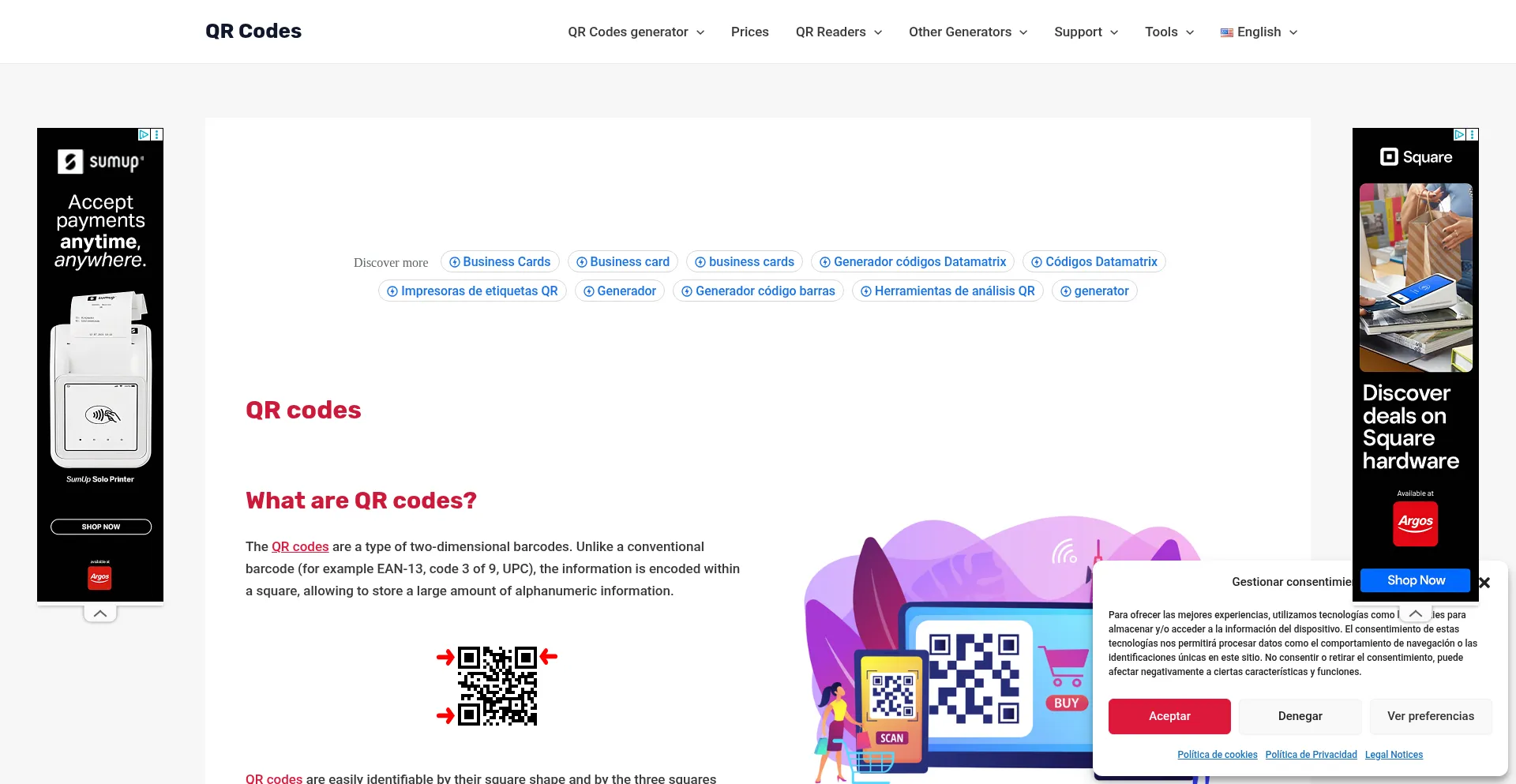Click Argos logo on the Square ad

pyautogui.click(x=1416, y=523)
